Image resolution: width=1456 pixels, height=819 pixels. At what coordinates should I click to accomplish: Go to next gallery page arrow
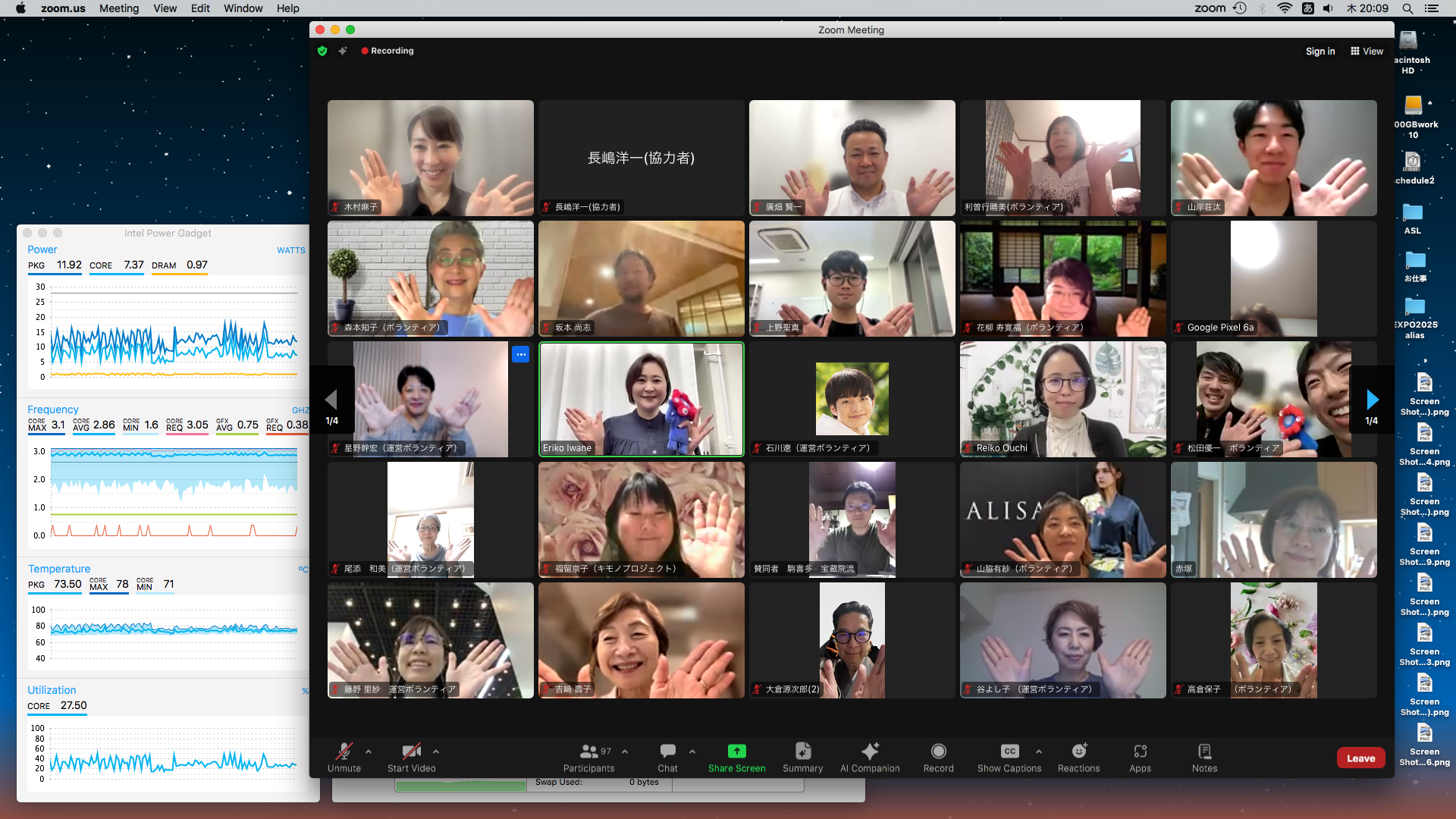pyautogui.click(x=1372, y=400)
